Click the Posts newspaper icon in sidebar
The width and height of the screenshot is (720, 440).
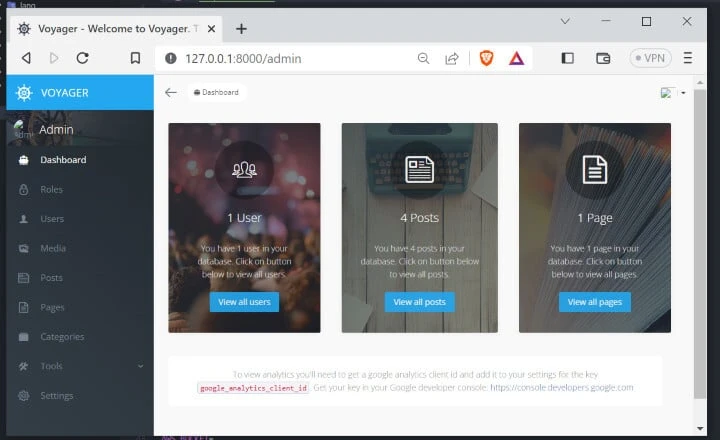pyautogui.click(x=24, y=278)
